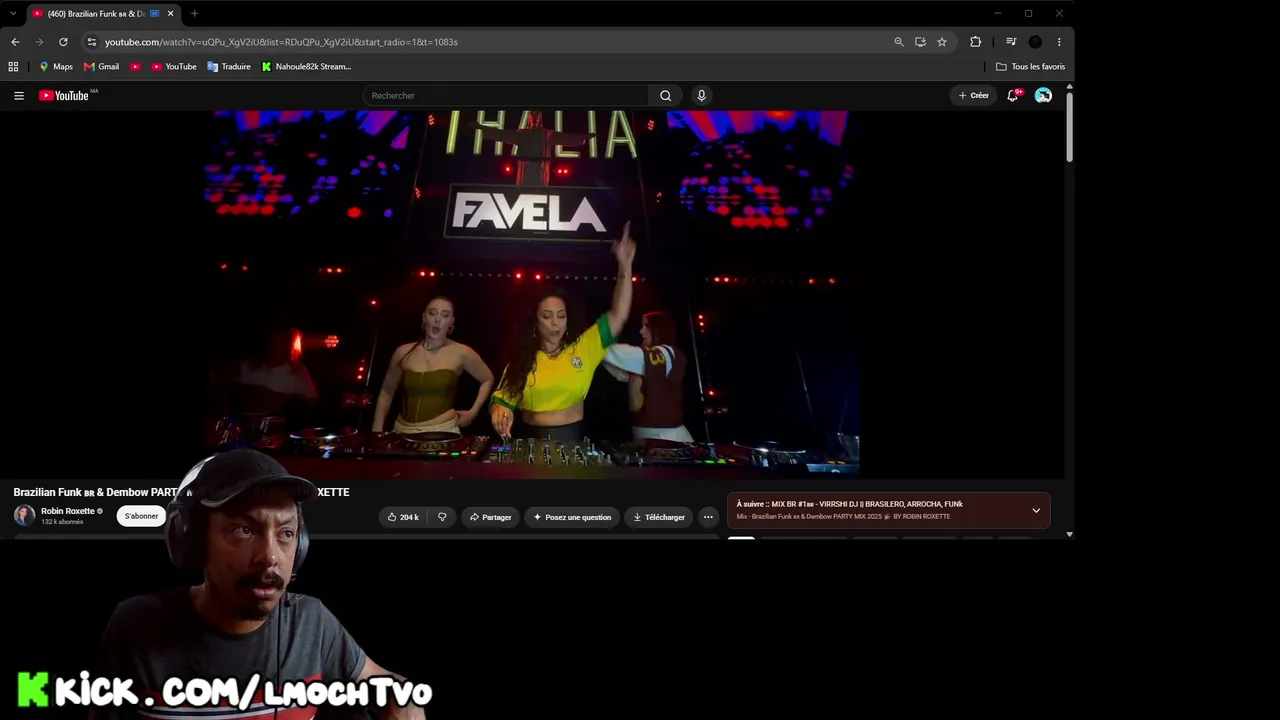Dislike the video with thumbs down
Screen dimensions: 1280x720
tap(442, 517)
